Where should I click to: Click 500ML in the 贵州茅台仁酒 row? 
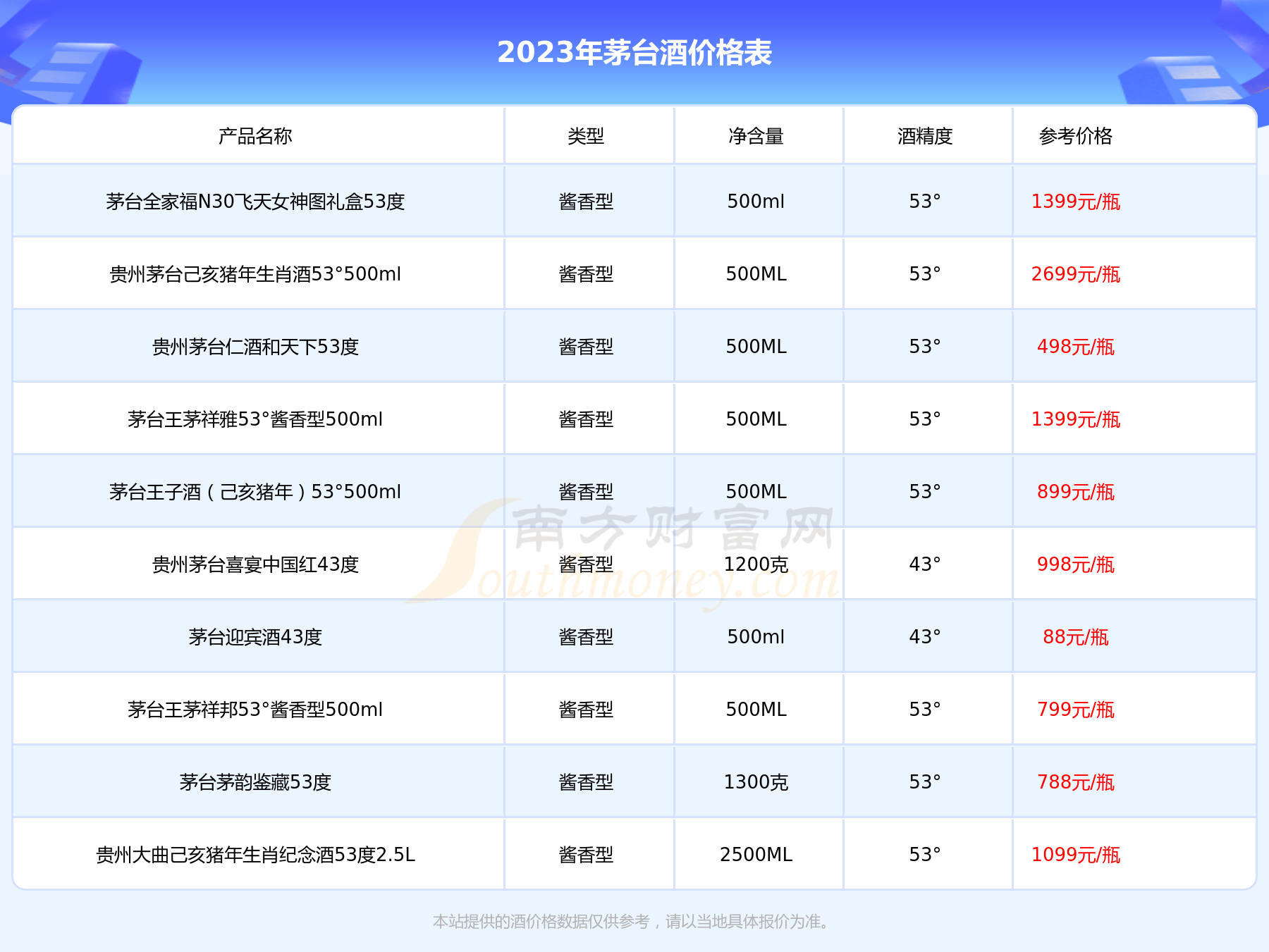756,347
